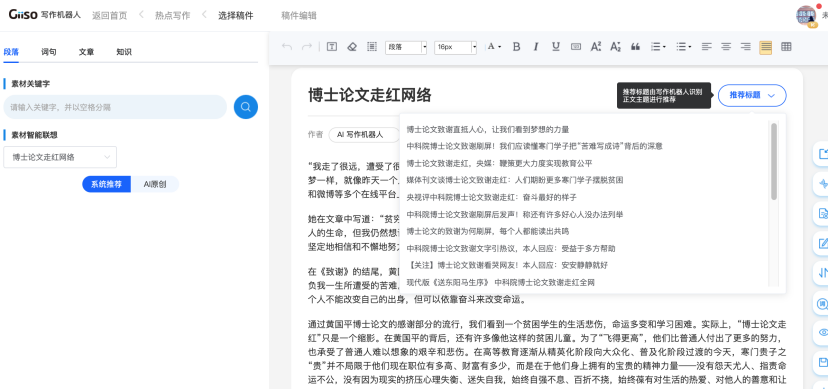Click the save disk icon in right sidebar

[823, 362]
